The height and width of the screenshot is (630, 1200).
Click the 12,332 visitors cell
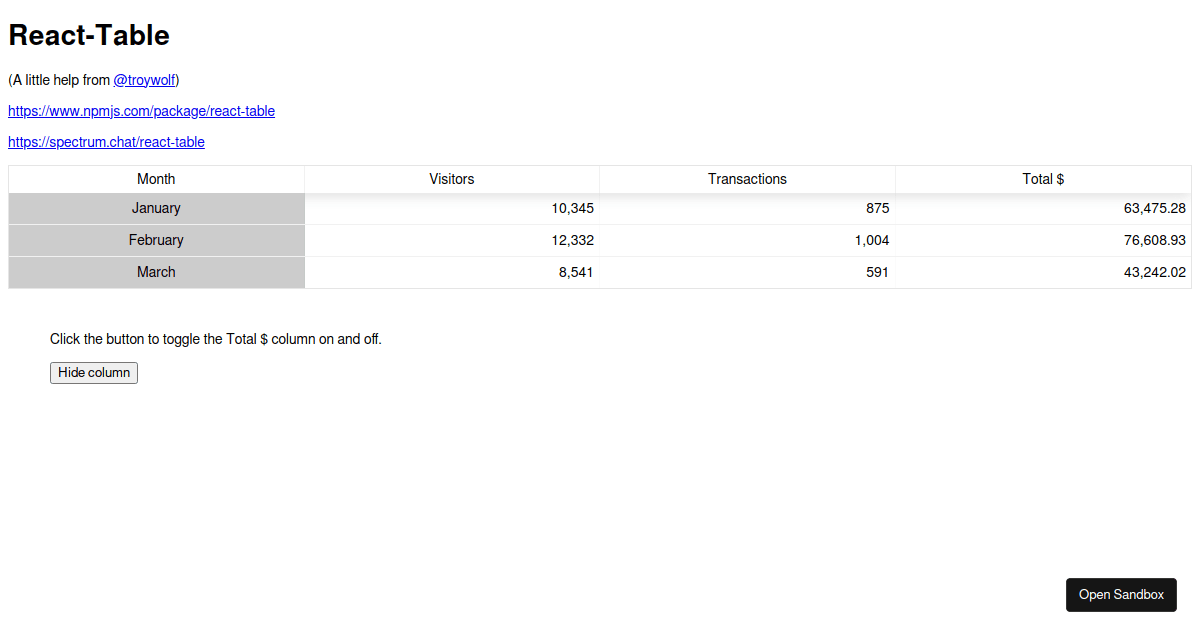tap(452, 240)
